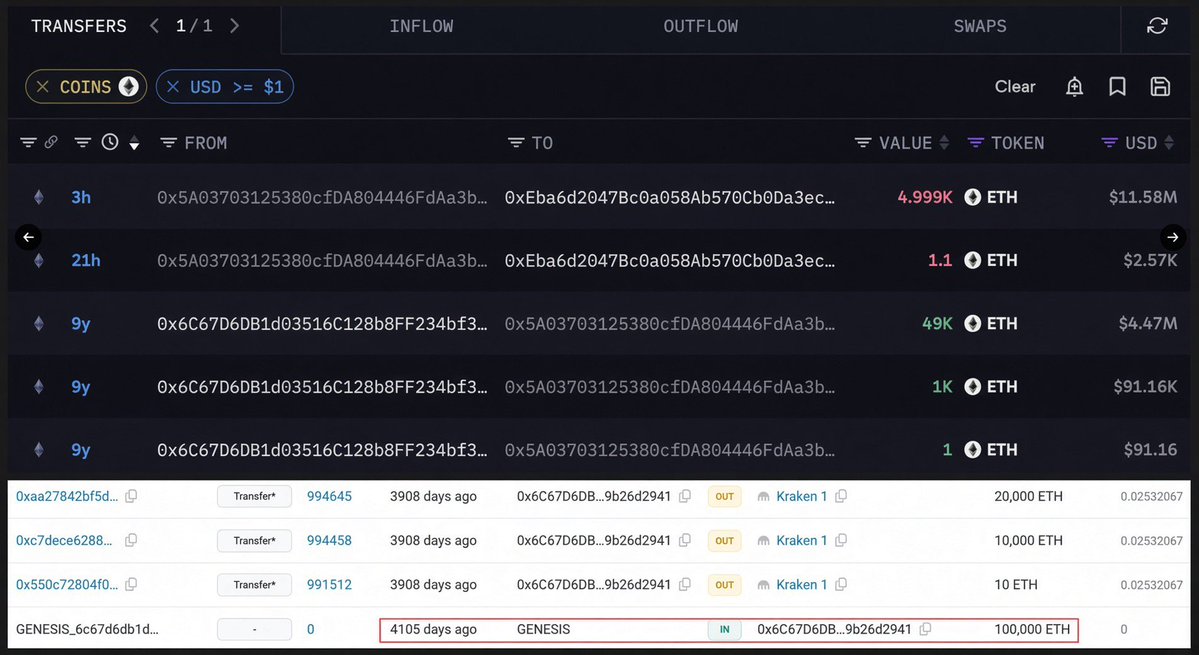Open 0x6C67D6DB1 sender in 49K row
This screenshot has width=1199, height=655.
[322, 323]
